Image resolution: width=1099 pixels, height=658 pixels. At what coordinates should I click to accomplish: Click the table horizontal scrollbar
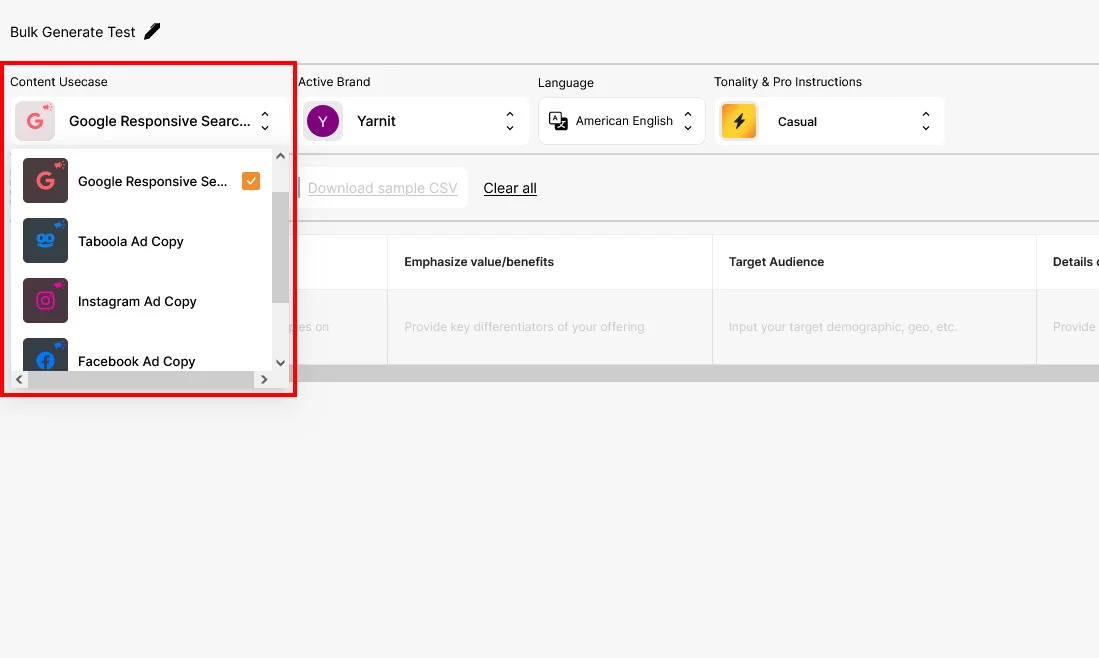(694, 373)
